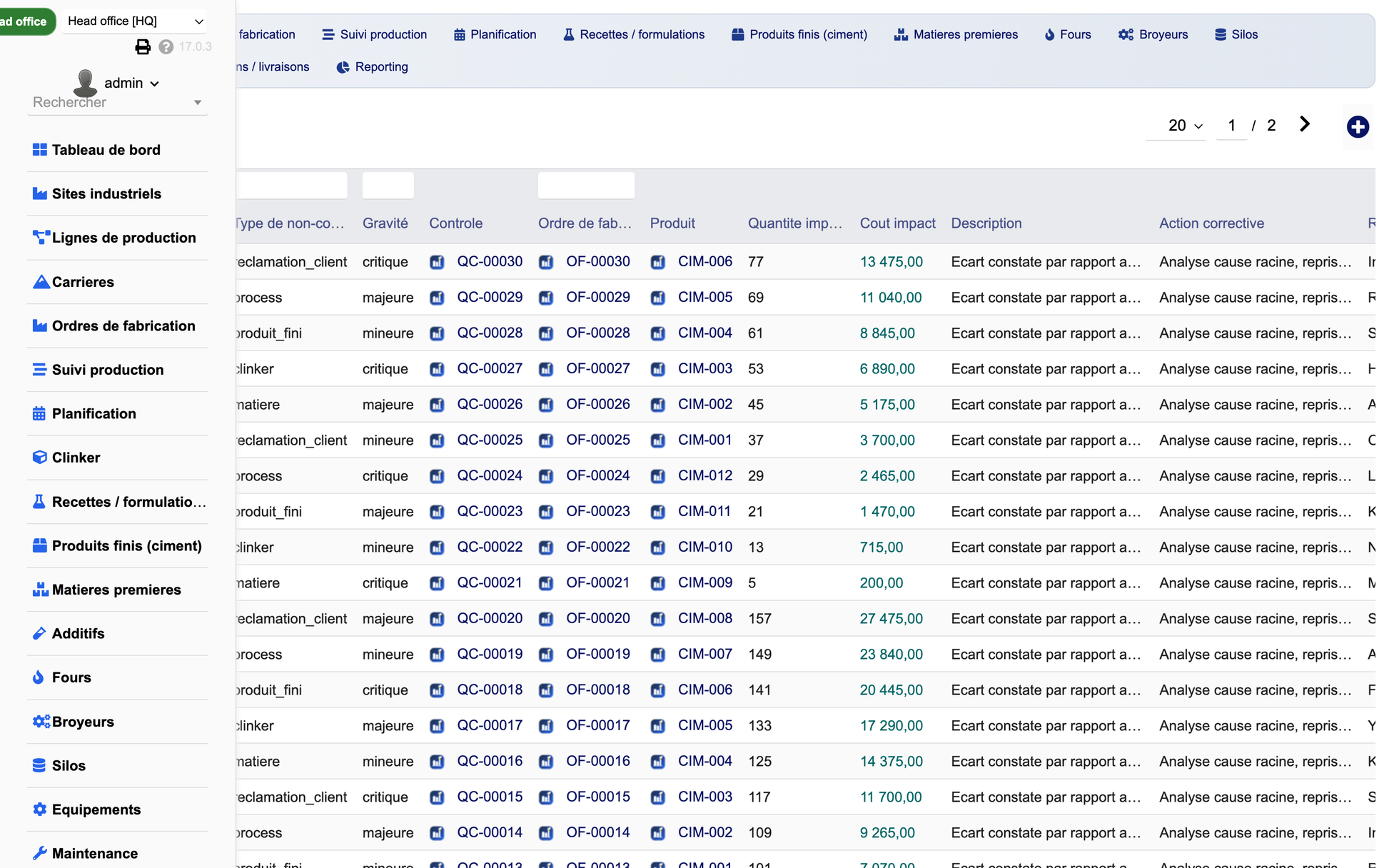Click the Broyeurs gears icon in sidebar
1389x868 pixels.
pyautogui.click(x=41, y=722)
